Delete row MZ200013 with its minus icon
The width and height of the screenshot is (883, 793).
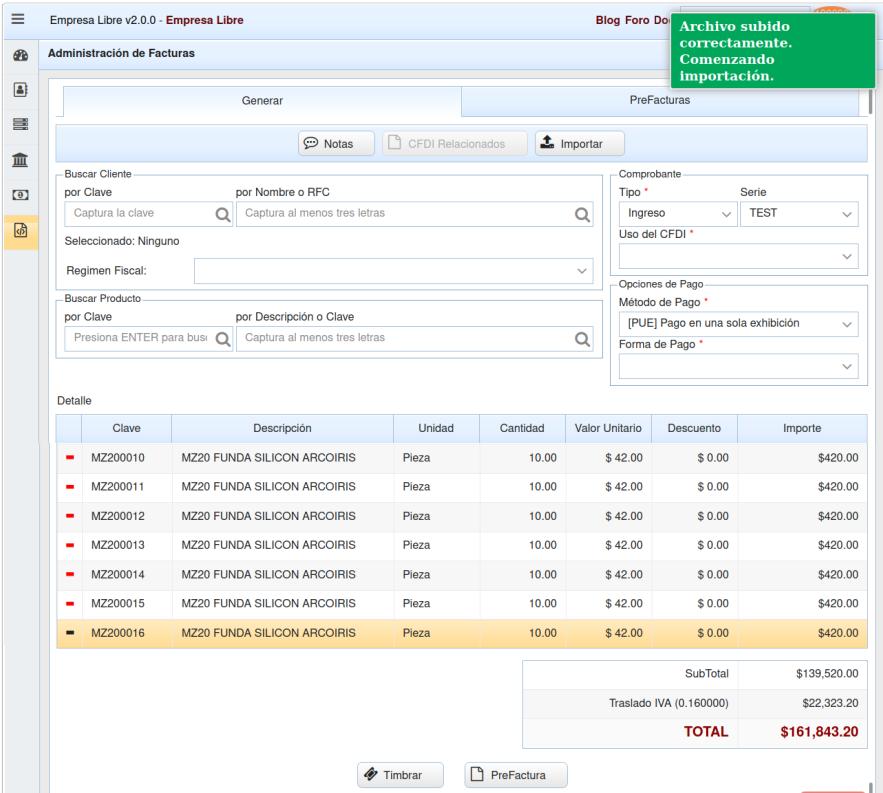point(70,545)
